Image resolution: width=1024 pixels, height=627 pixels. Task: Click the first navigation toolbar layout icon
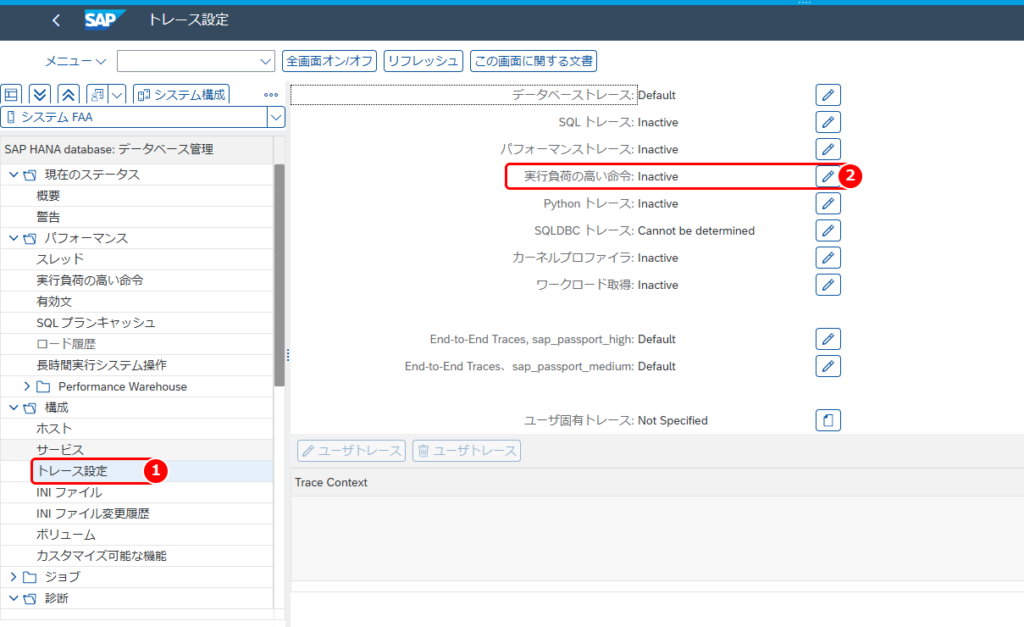click(x=12, y=95)
